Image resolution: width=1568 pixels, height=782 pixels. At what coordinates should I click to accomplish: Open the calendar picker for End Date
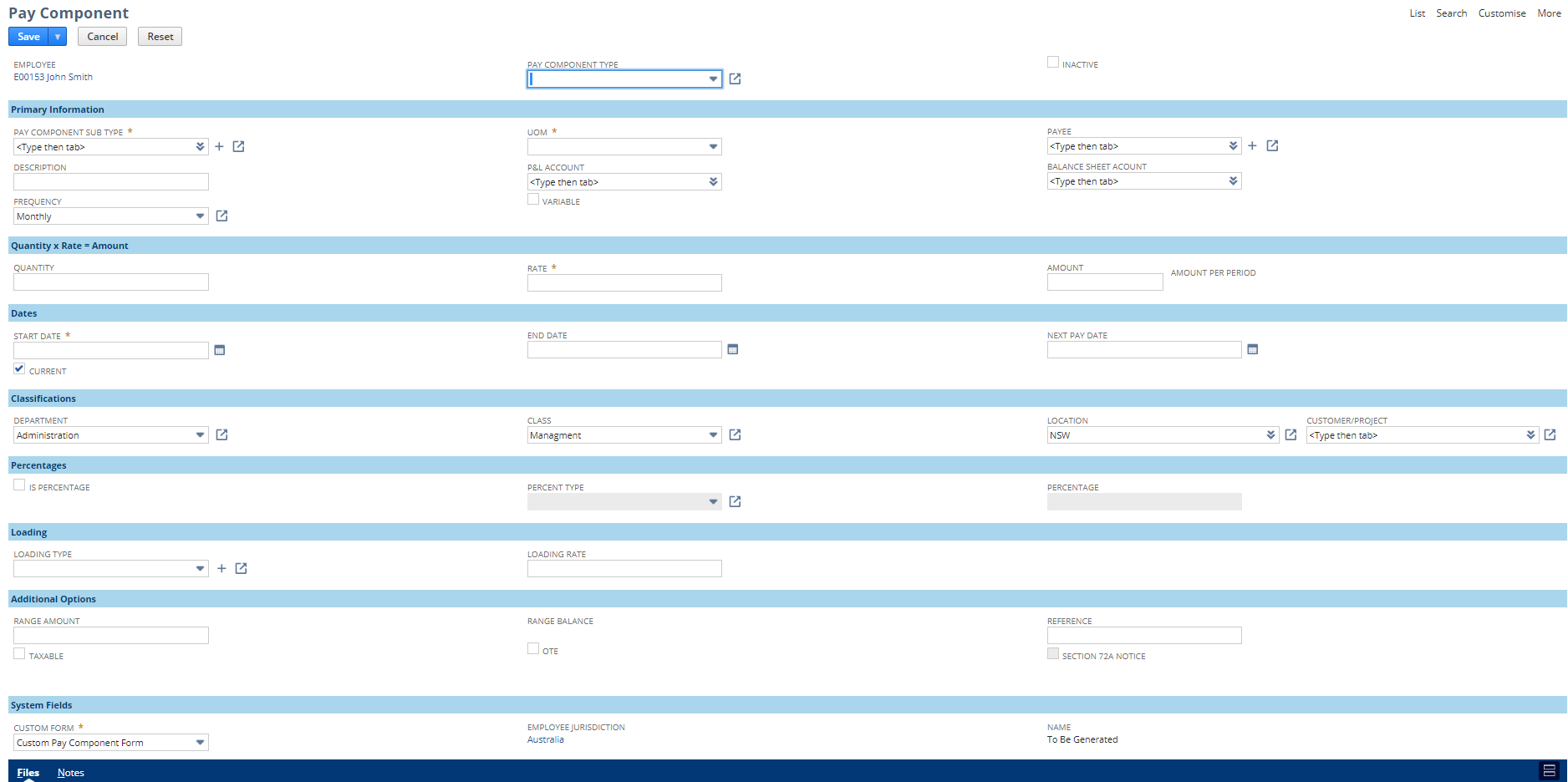pyautogui.click(x=733, y=349)
